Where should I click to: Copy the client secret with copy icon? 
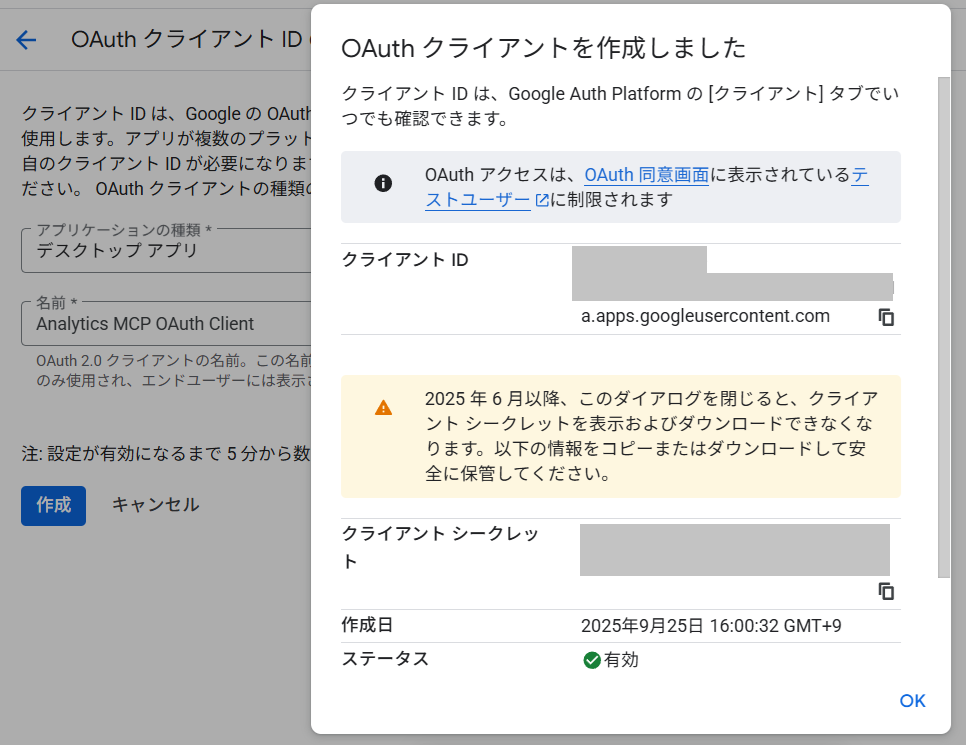(886, 591)
